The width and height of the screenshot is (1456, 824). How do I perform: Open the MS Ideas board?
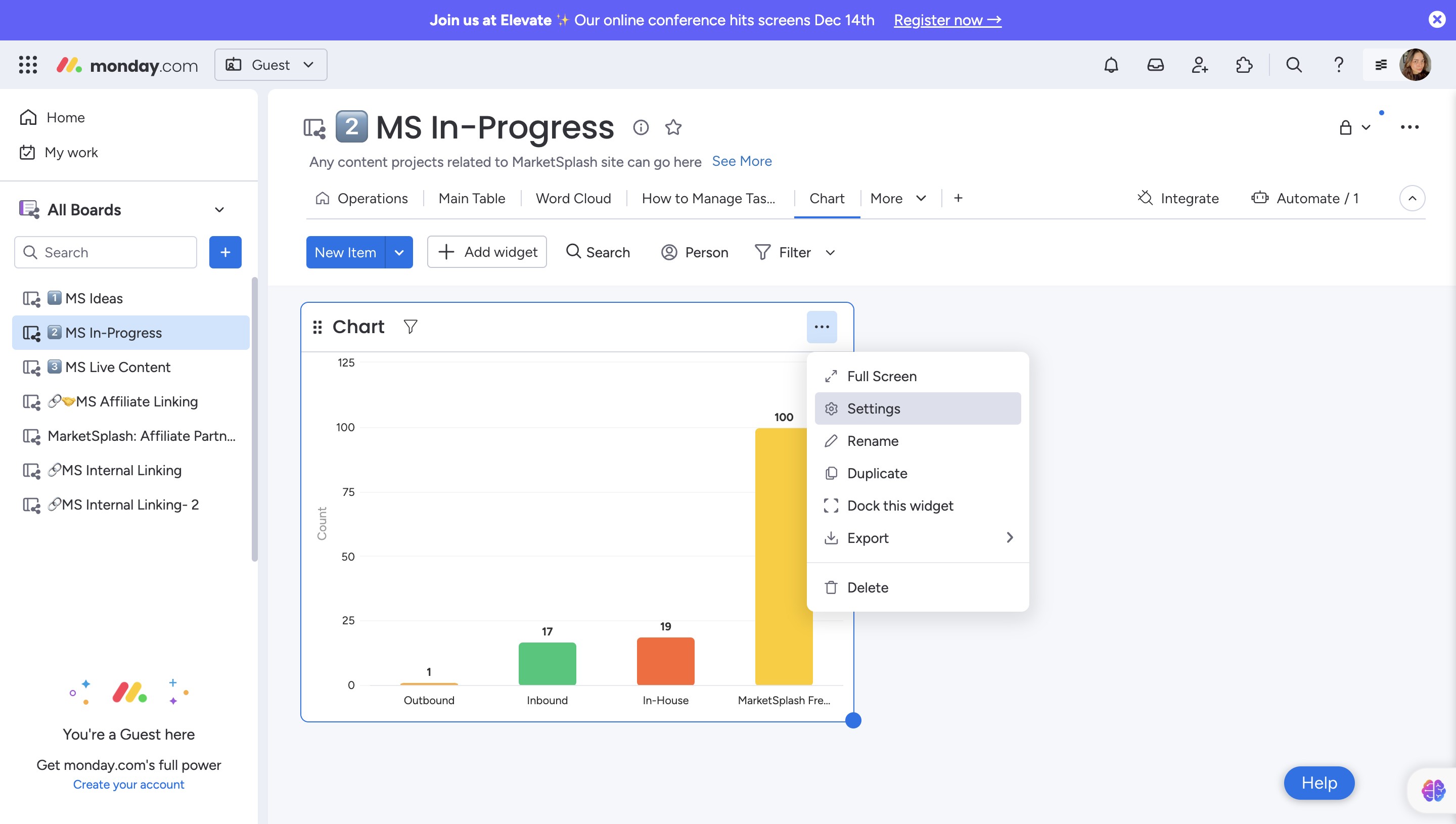130,298
